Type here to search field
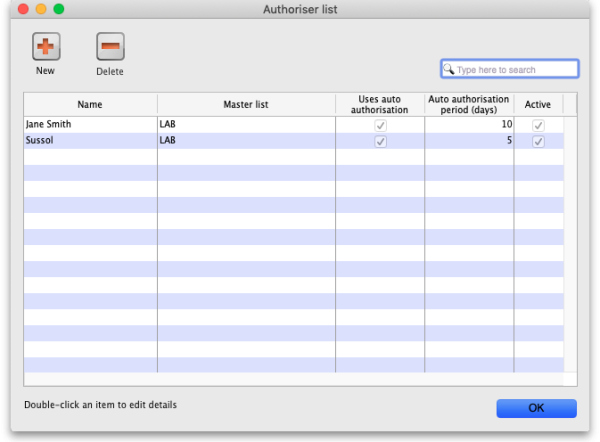This screenshot has width=600, height=442. click(x=515, y=70)
